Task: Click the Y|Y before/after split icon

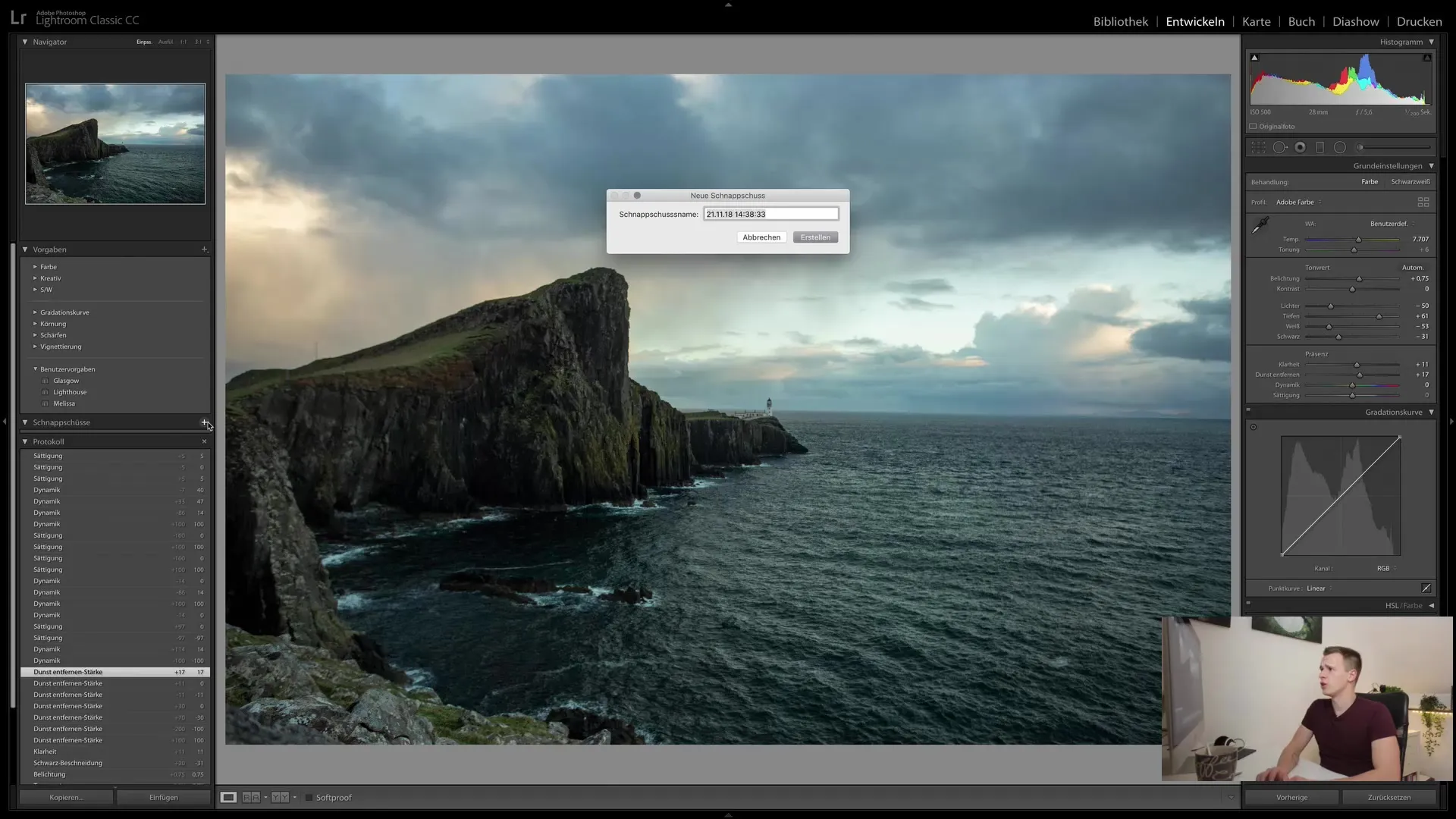Action: click(x=280, y=798)
